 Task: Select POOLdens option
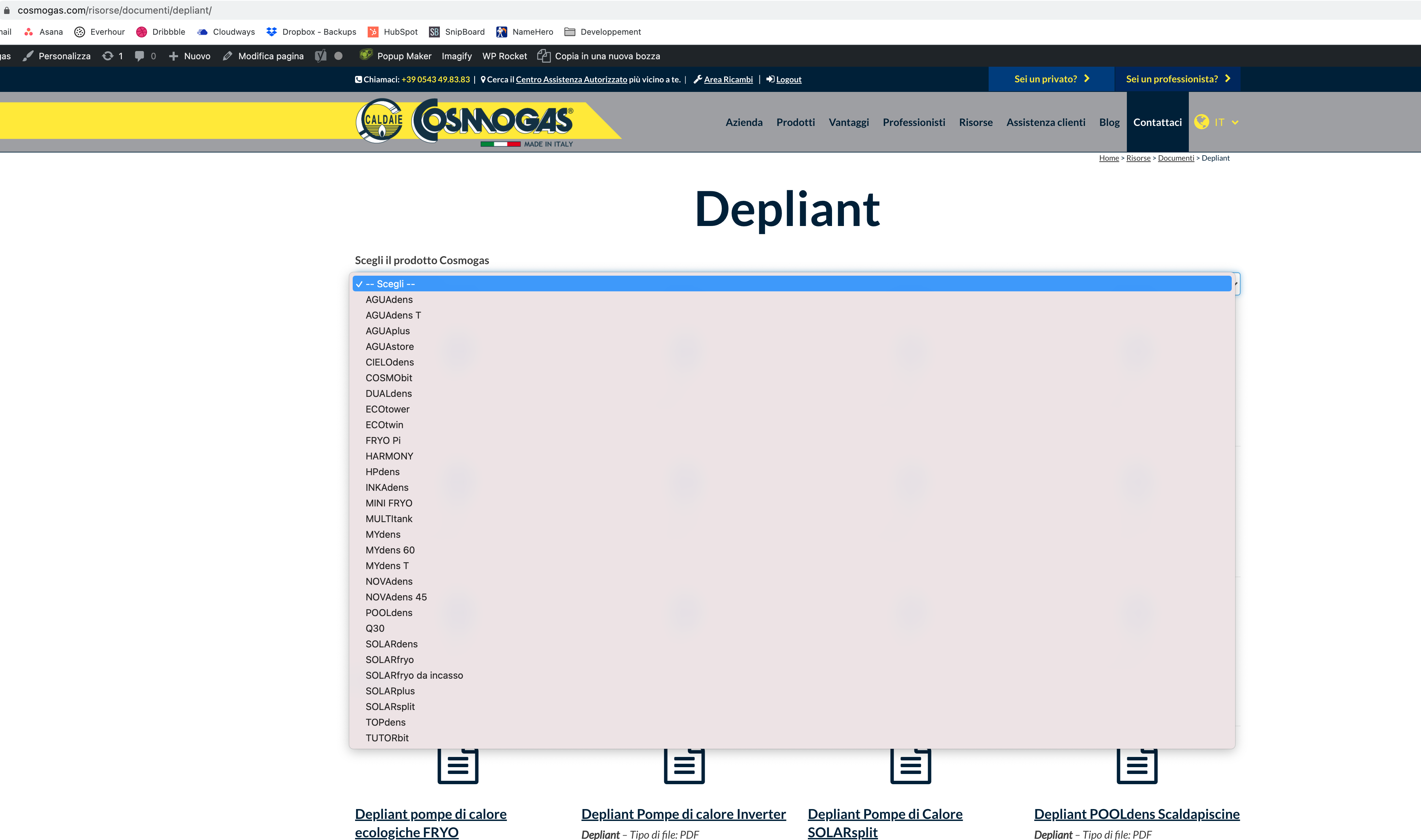click(792, 612)
